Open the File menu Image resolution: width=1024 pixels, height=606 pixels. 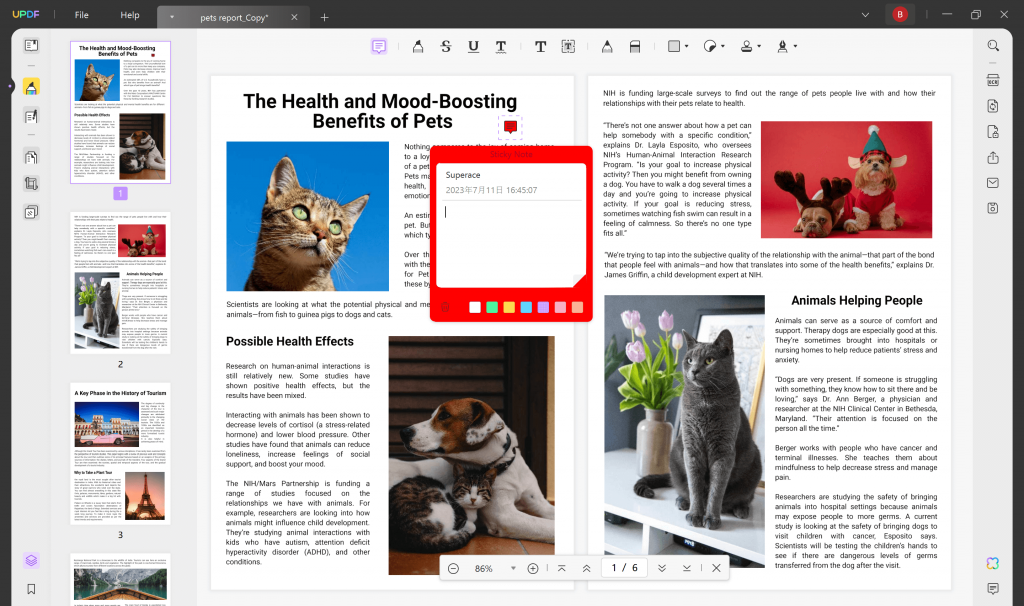(x=82, y=15)
